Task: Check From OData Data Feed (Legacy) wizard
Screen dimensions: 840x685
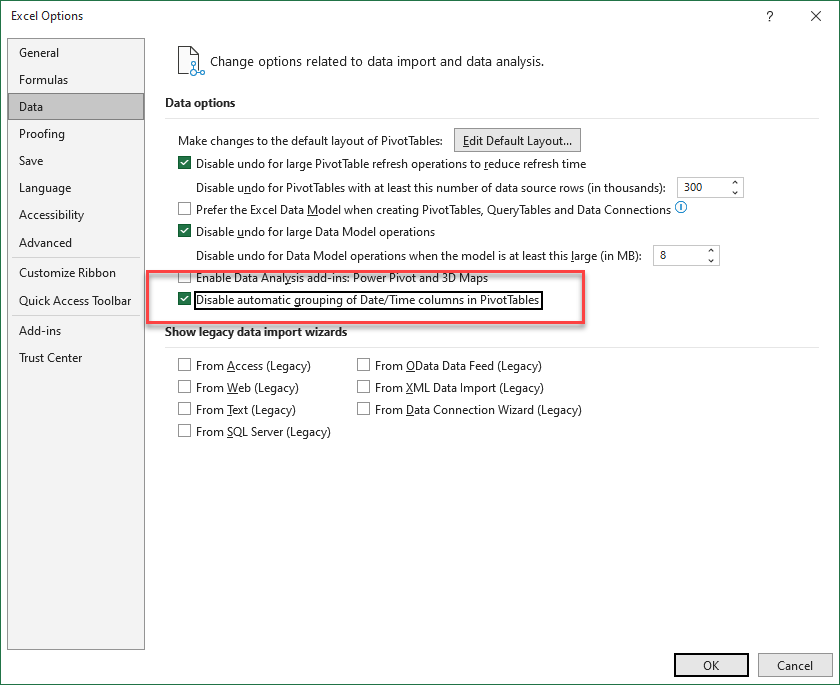Action: (x=364, y=366)
